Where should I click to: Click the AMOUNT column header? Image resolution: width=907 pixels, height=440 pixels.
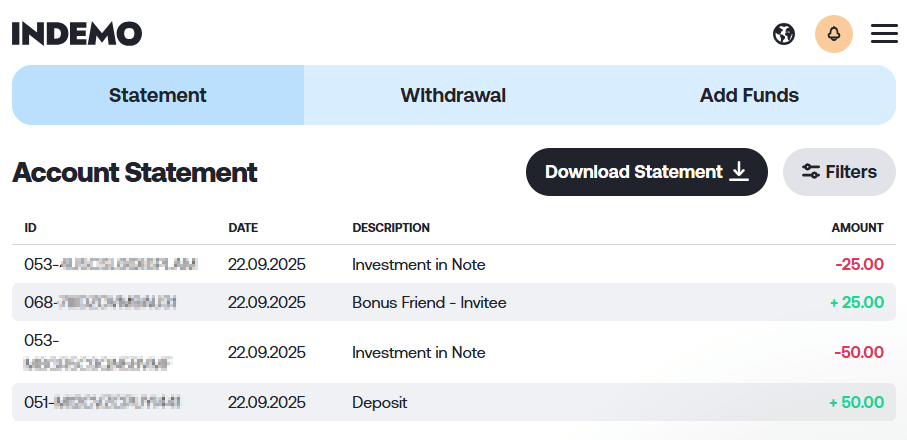pyautogui.click(x=857, y=228)
